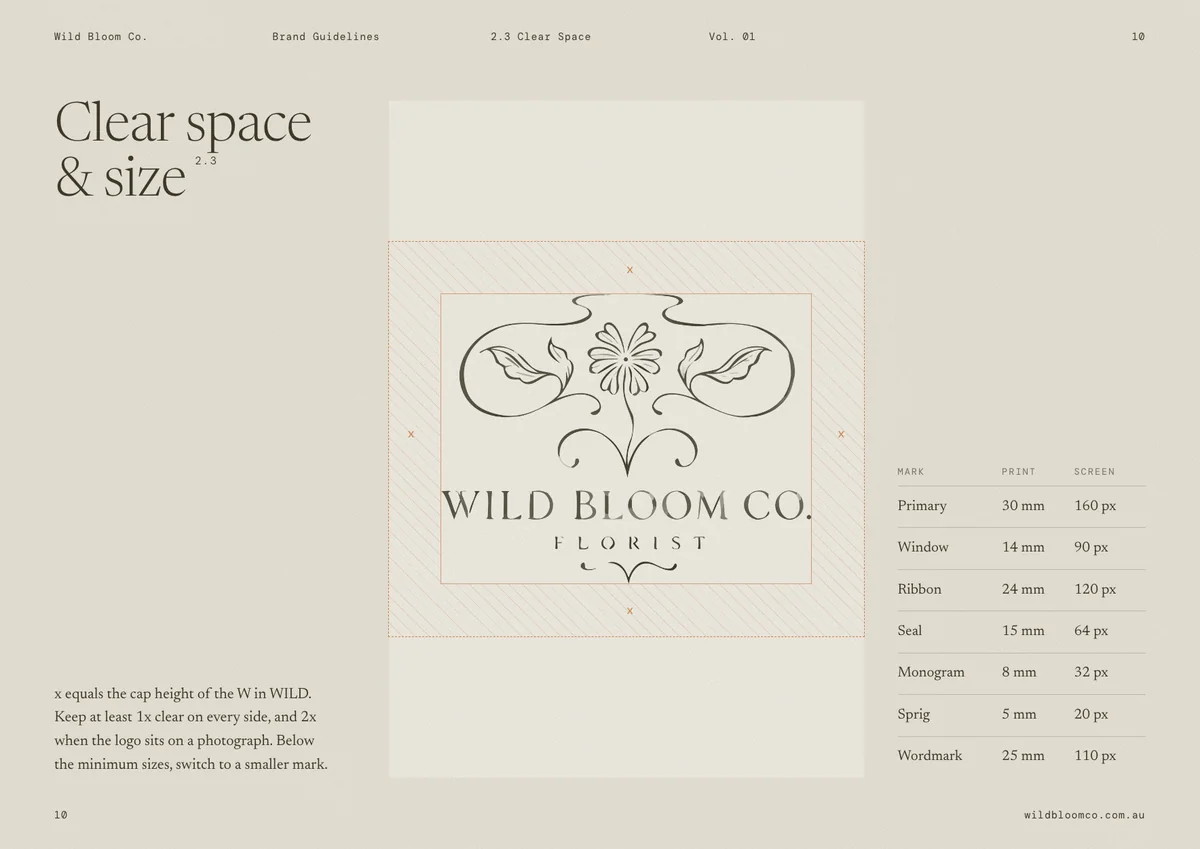
Task: Click the PRINT column header
Action: (x=1019, y=472)
